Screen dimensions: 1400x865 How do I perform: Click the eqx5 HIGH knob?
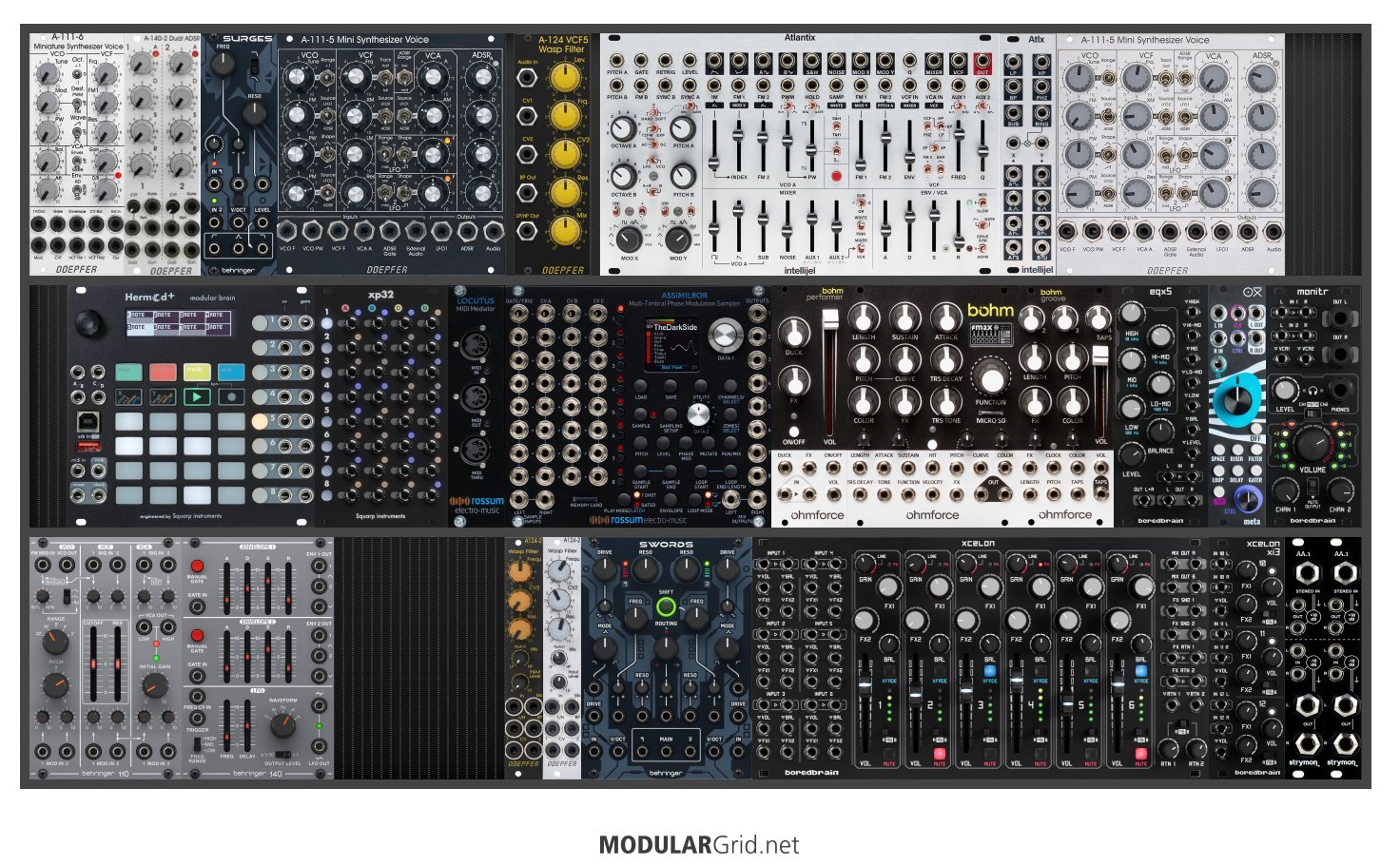click(x=1131, y=315)
